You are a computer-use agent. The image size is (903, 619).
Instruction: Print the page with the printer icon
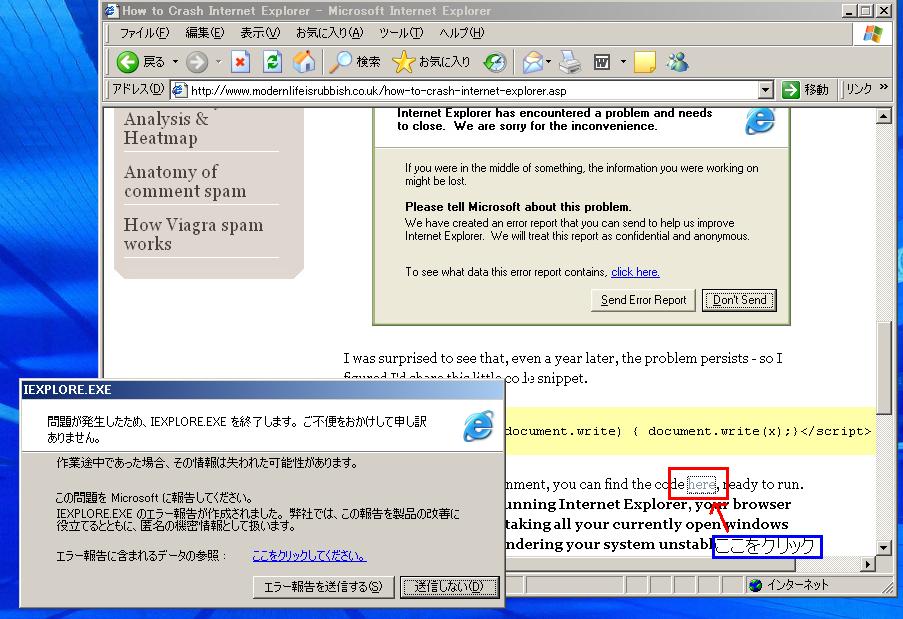(570, 62)
